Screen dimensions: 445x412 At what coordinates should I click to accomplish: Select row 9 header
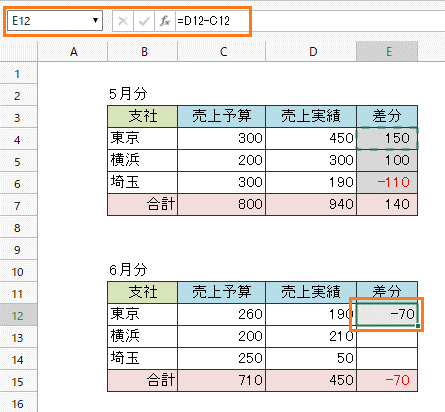(x=18, y=250)
